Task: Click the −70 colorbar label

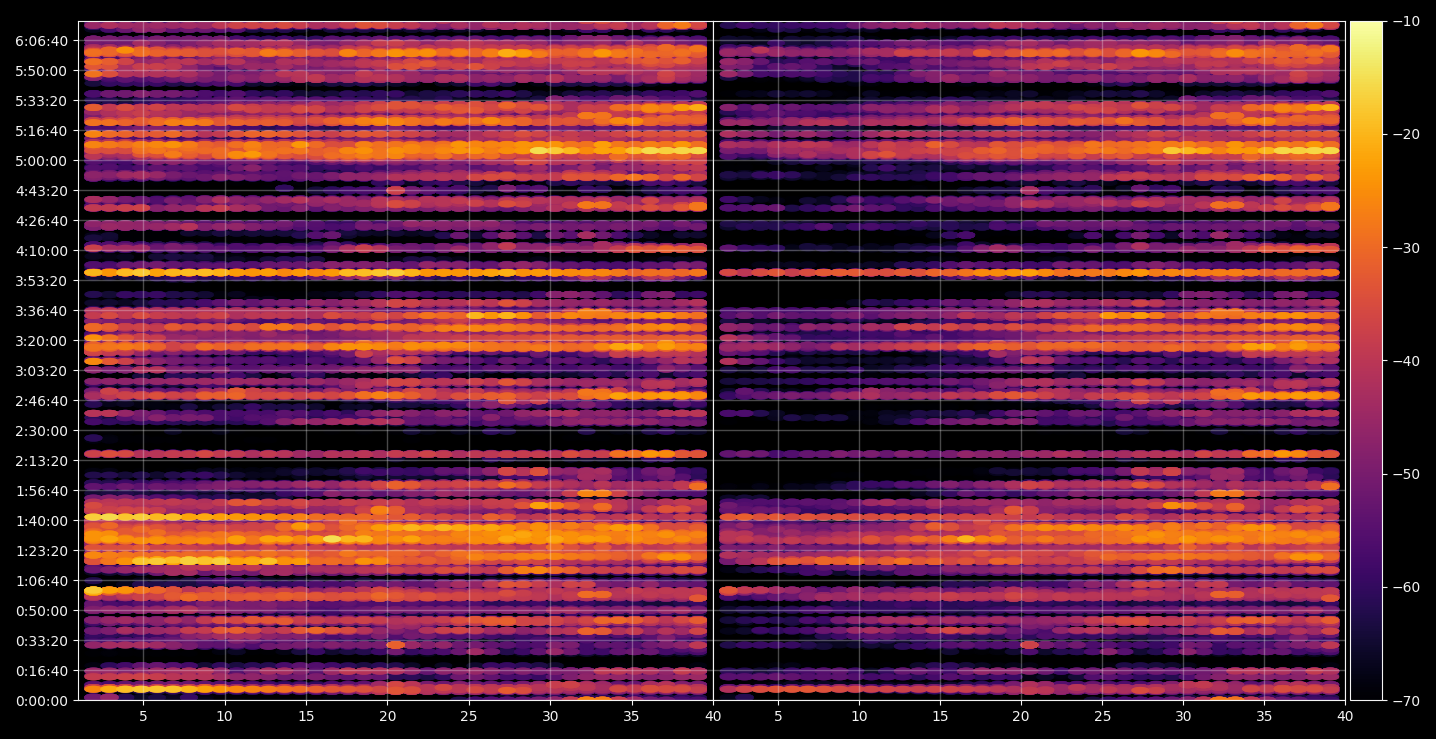Action: [1406, 701]
